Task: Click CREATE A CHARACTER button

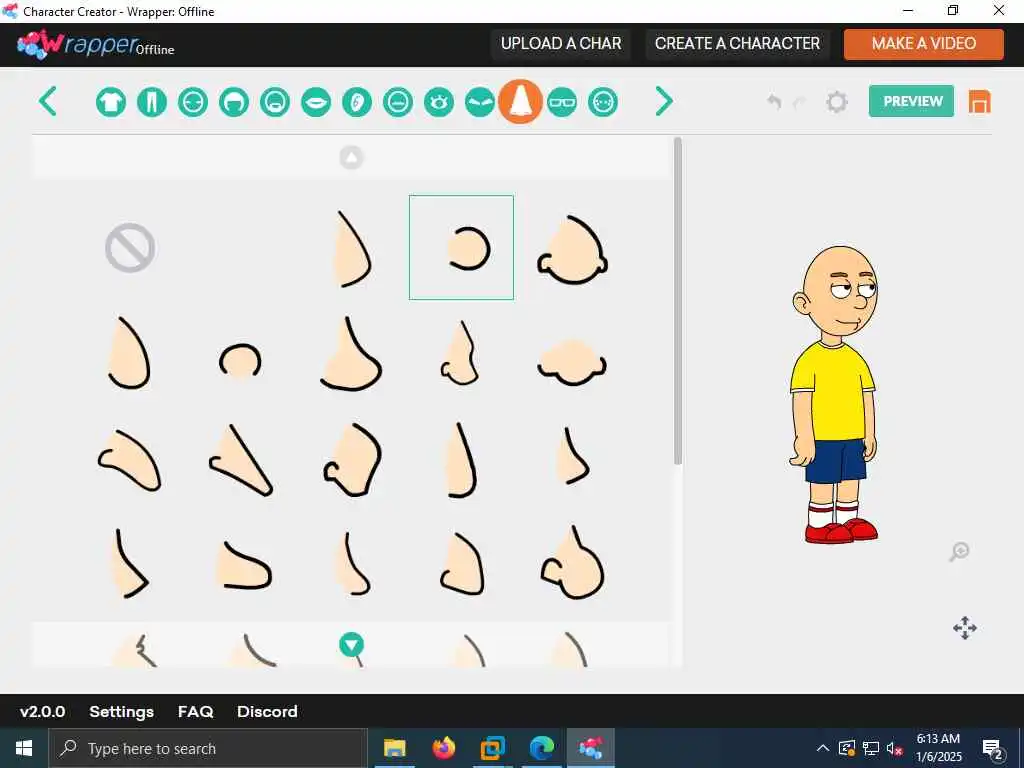Action: (737, 44)
